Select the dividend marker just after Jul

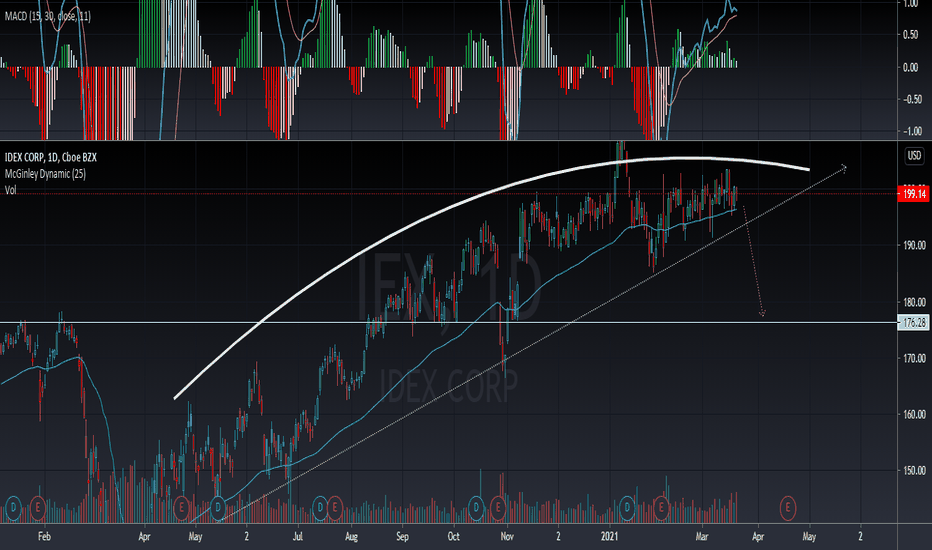pos(320,508)
